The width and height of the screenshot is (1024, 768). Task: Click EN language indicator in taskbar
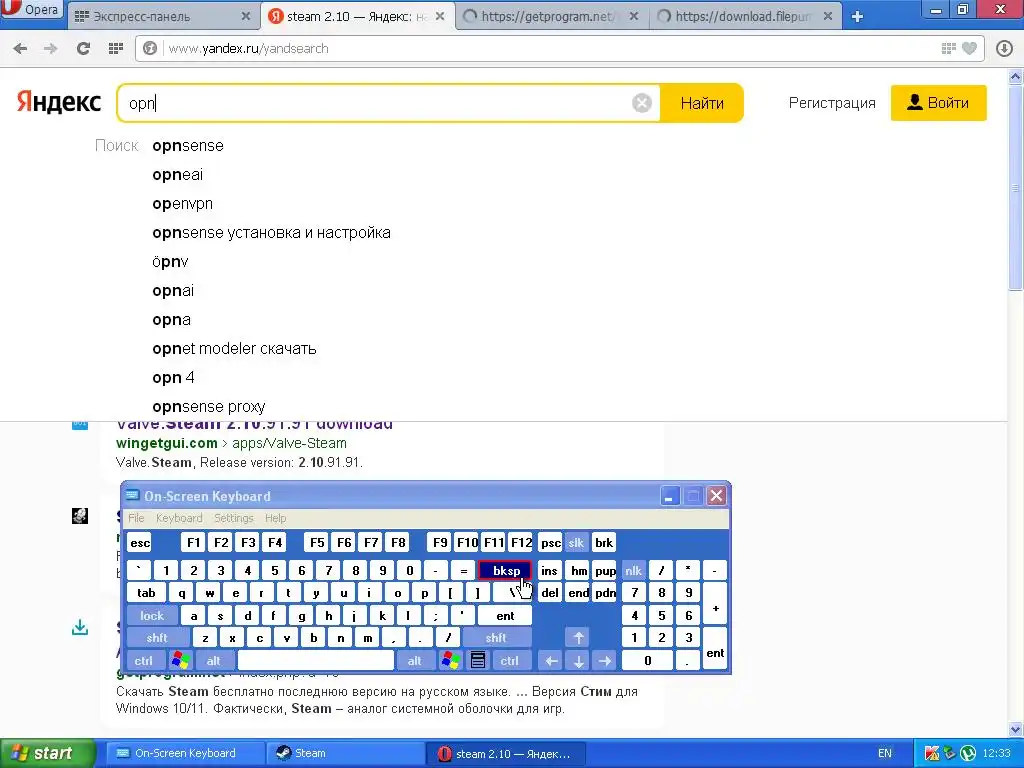pos(885,753)
